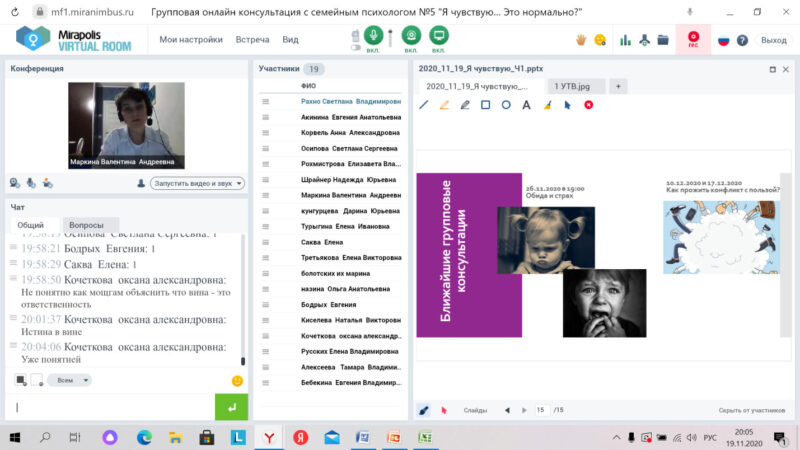Start recording with the rec button
800x450 pixels.
[x=693, y=39]
